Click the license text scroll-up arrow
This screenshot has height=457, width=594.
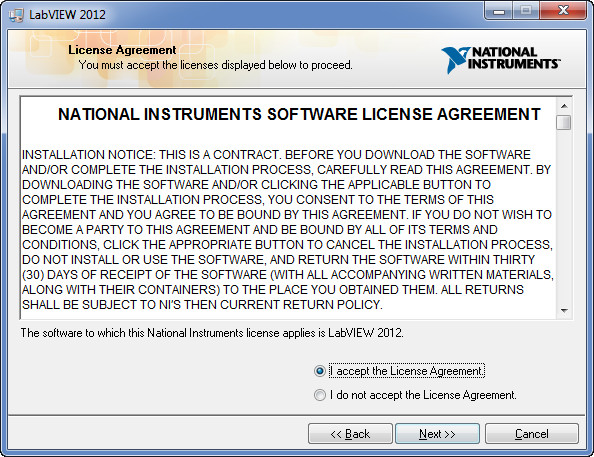point(564,106)
